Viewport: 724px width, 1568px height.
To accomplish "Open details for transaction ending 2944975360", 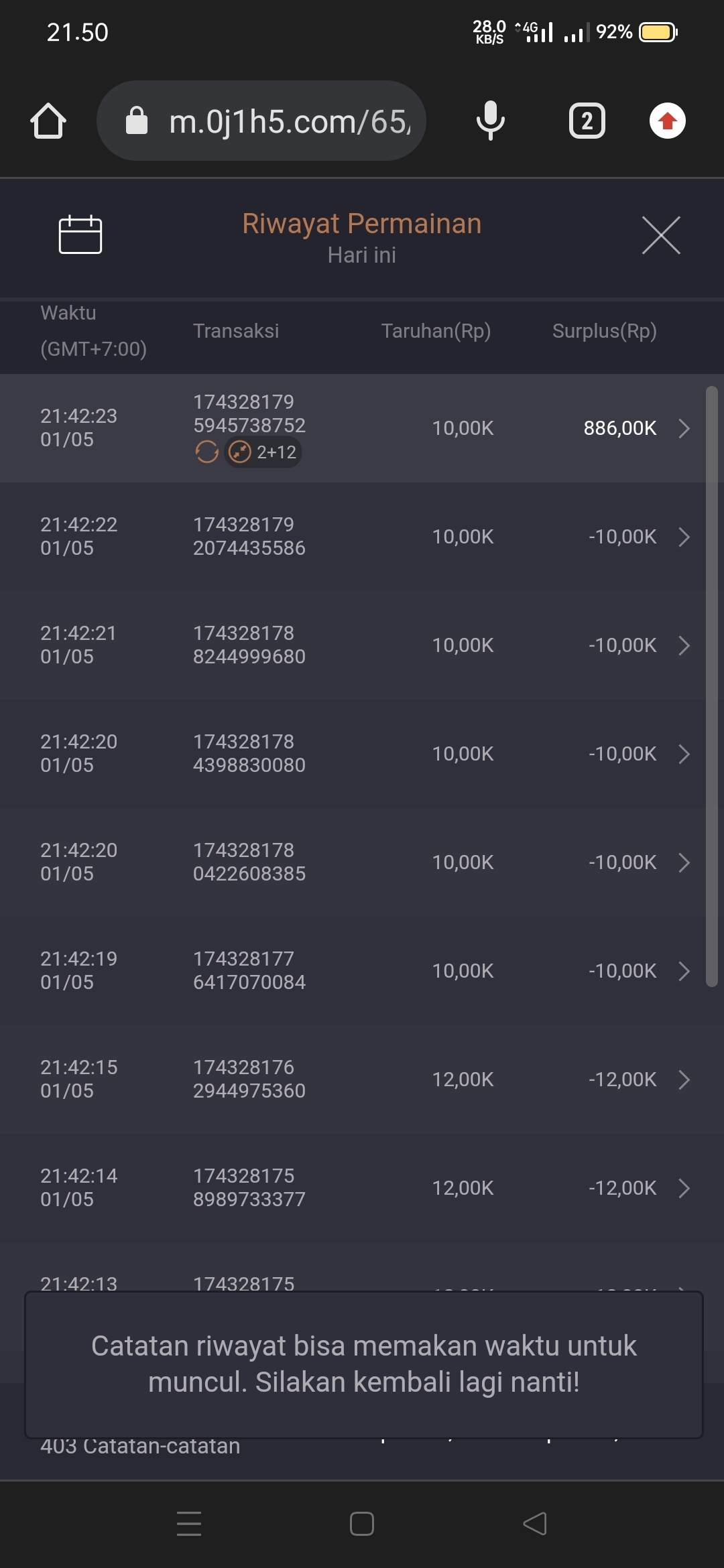I will click(684, 1080).
